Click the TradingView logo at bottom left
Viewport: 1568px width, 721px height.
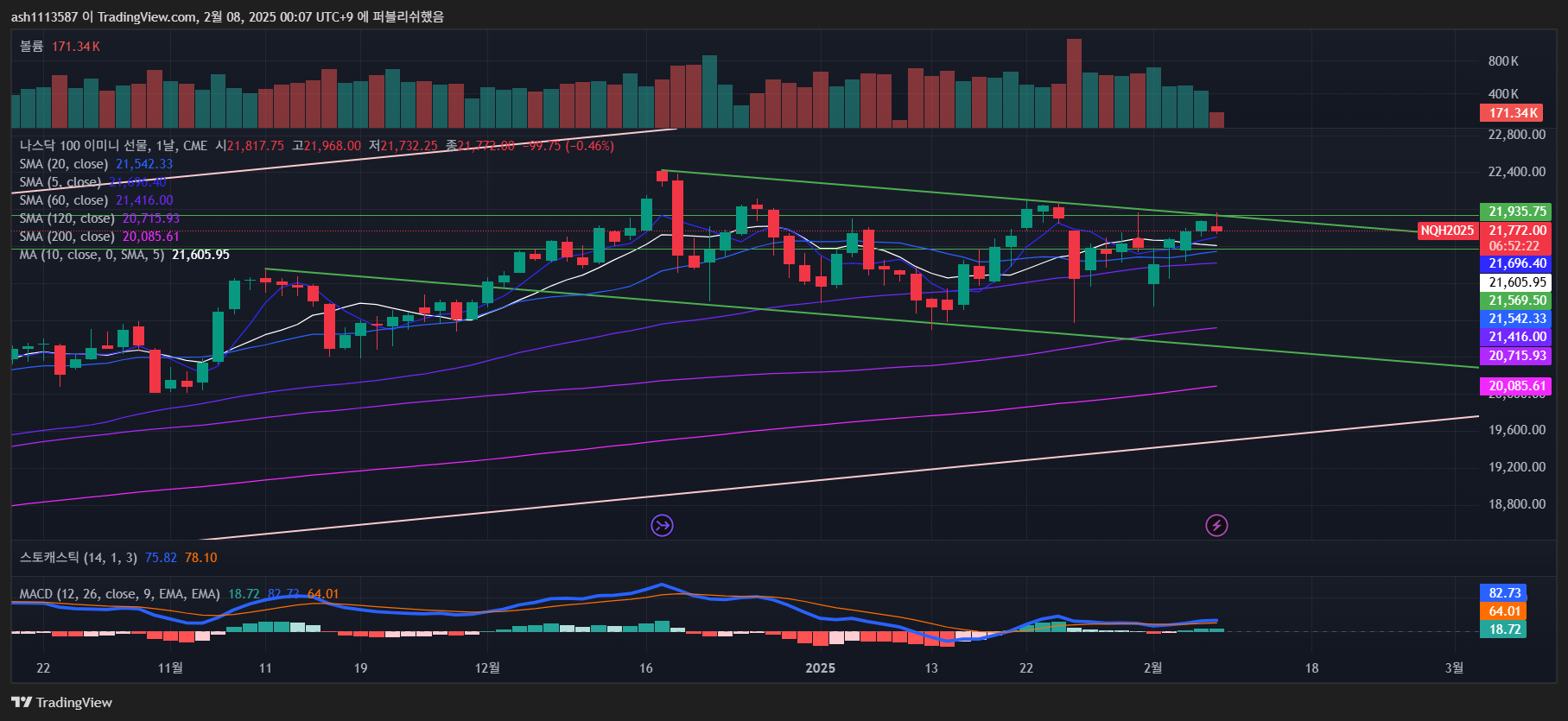click(x=62, y=702)
